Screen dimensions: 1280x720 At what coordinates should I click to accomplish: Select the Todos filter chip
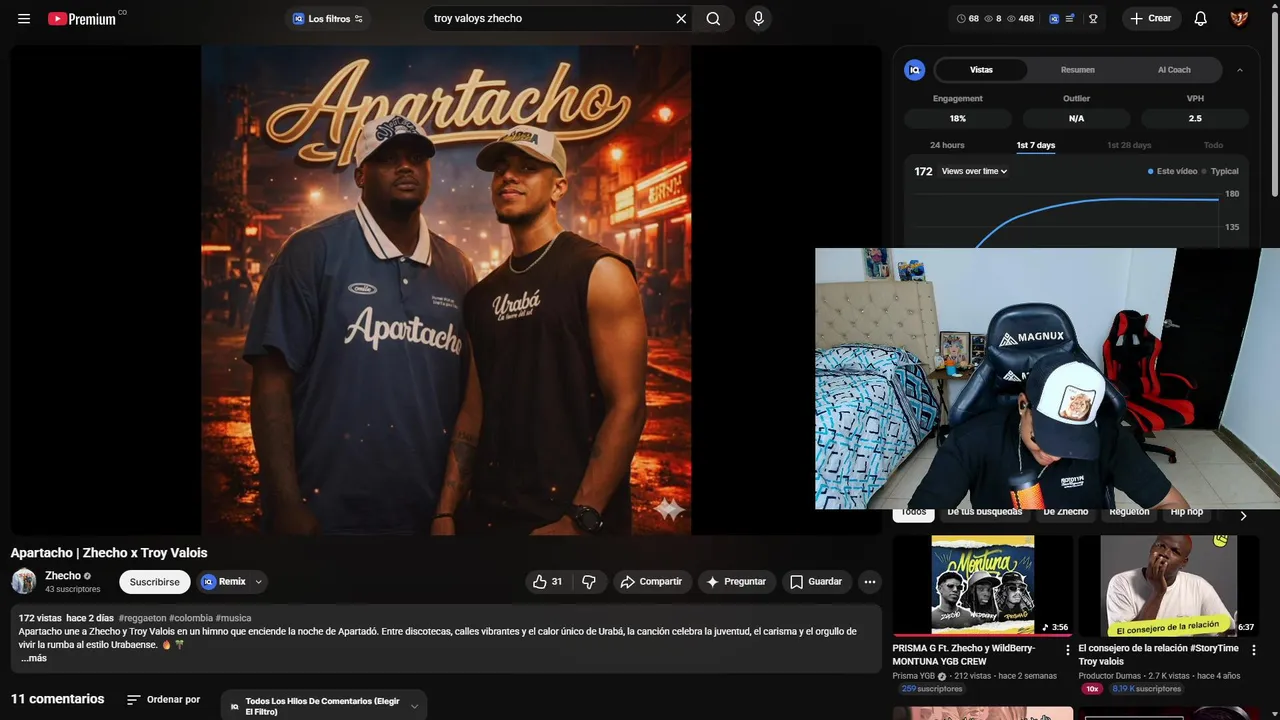(x=914, y=513)
